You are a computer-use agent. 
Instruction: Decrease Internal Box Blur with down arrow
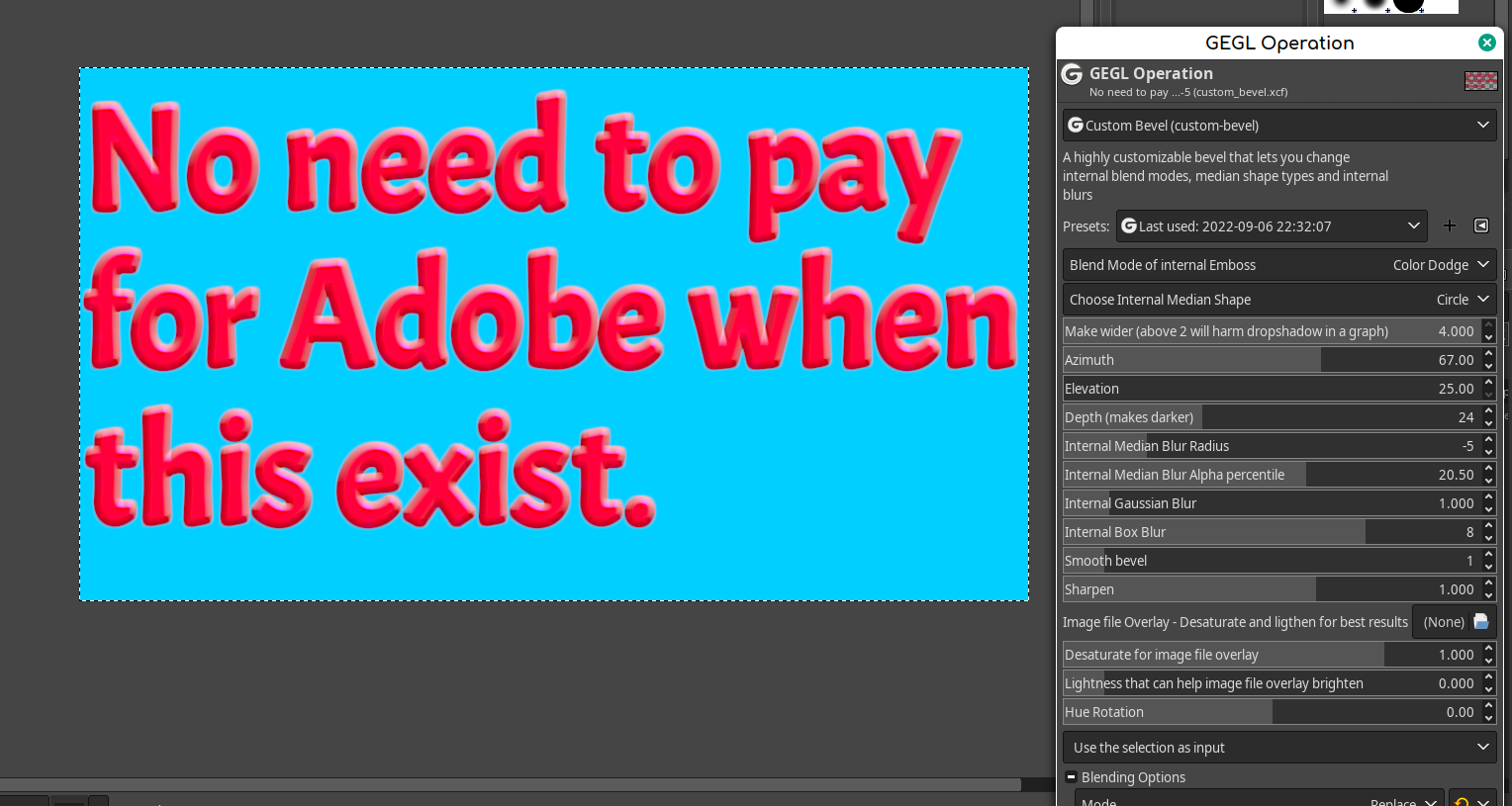click(x=1488, y=539)
